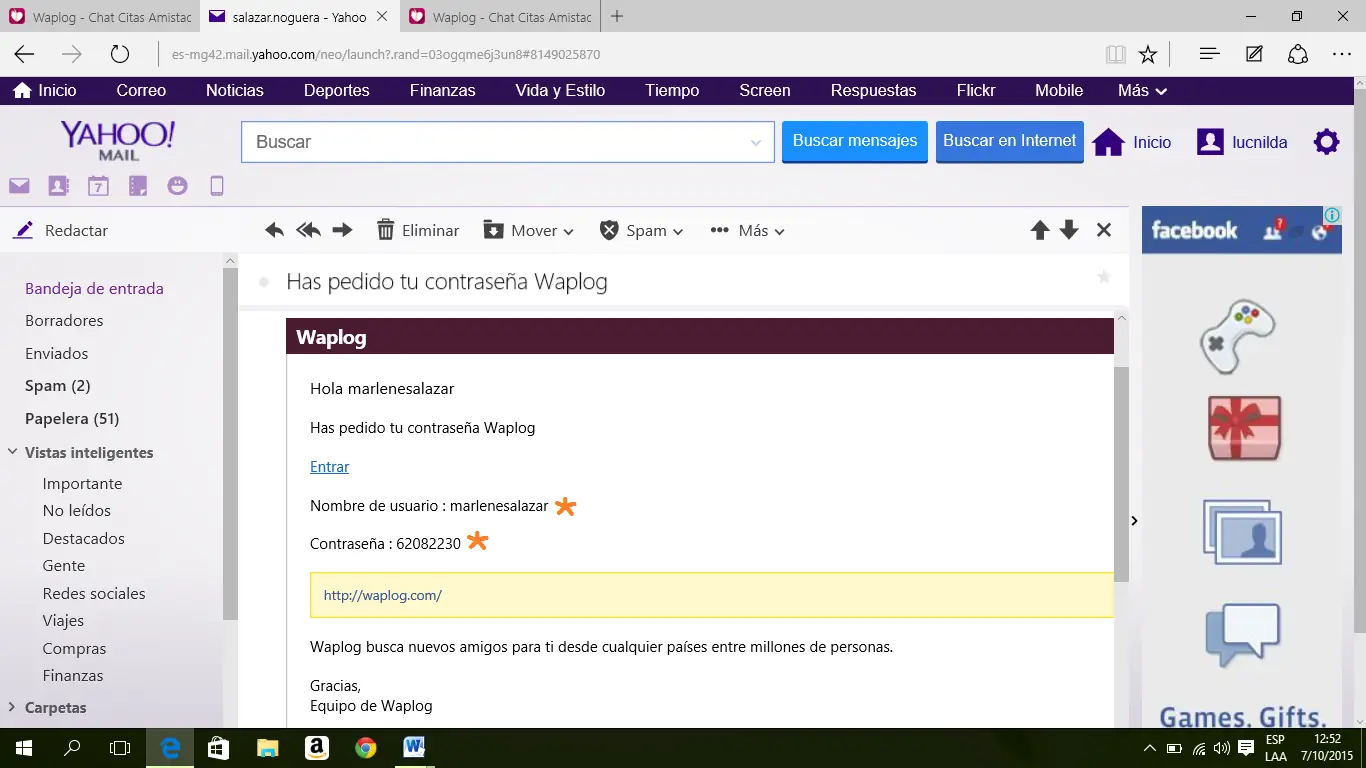Screen dimensions: 1366x768
Task: Expand the Más menu in navigation bar
Action: (x=1142, y=90)
